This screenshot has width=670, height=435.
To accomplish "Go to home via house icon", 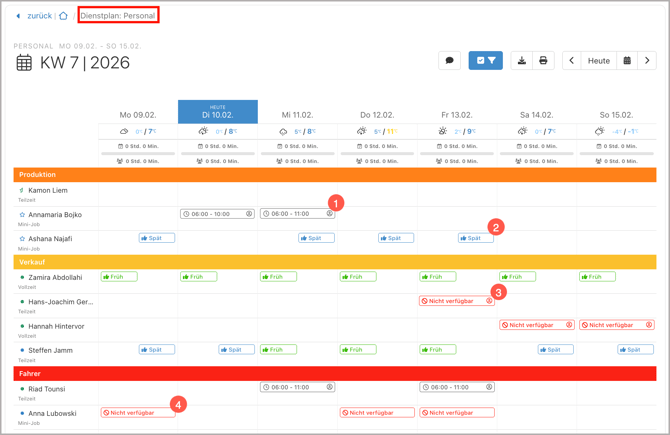I will [x=63, y=16].
